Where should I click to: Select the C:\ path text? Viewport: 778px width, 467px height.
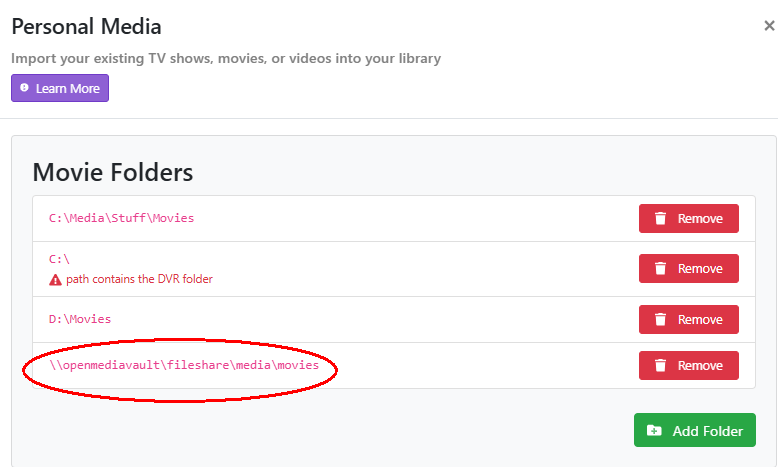pos(60,258)
